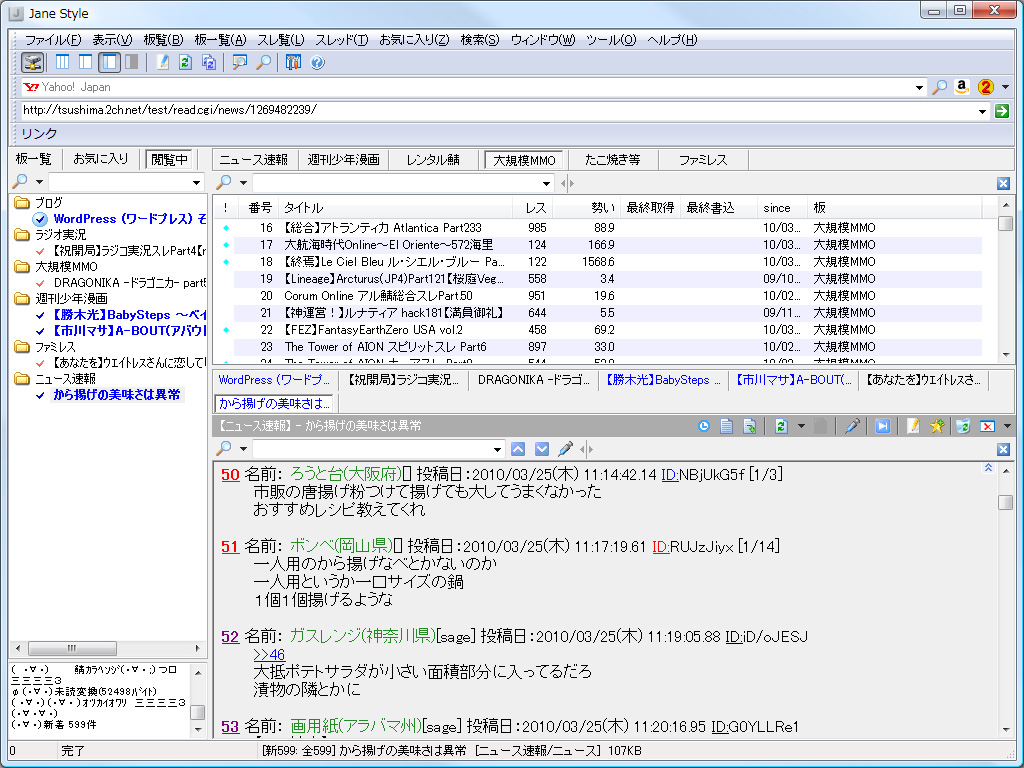Delete thread log using the trash icon

(x=965, y=426)
